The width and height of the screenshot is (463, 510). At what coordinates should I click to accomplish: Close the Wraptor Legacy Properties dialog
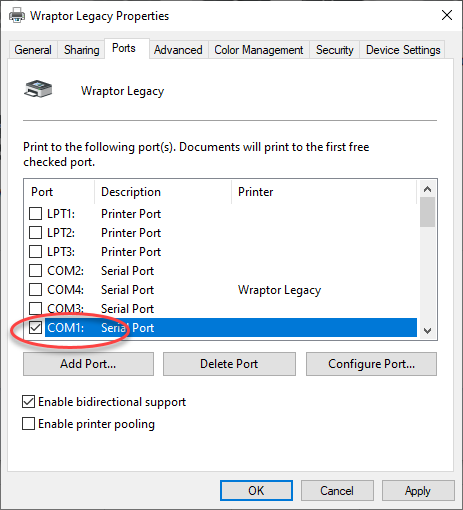pos(447,15)
